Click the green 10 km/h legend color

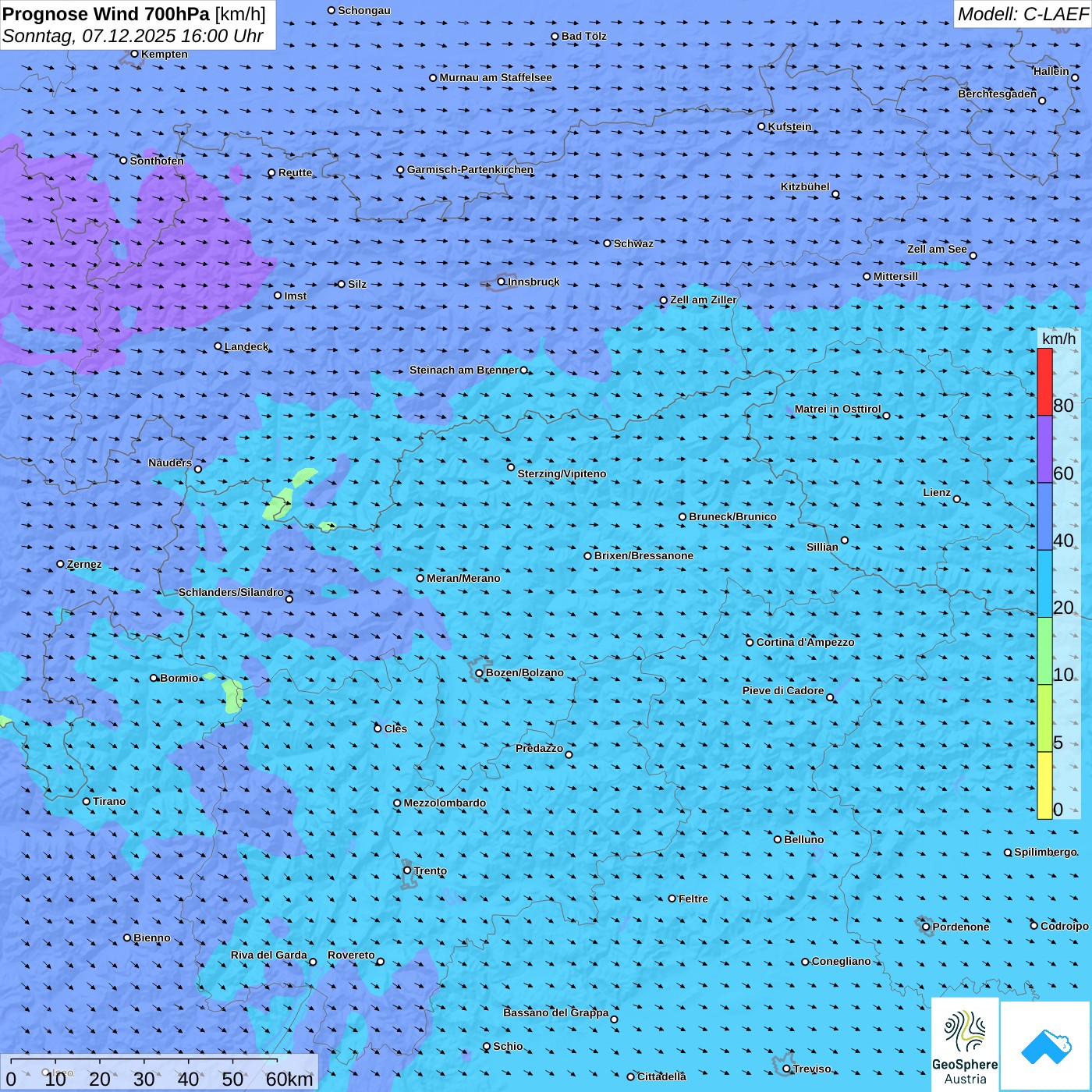tap(1044, 651)
